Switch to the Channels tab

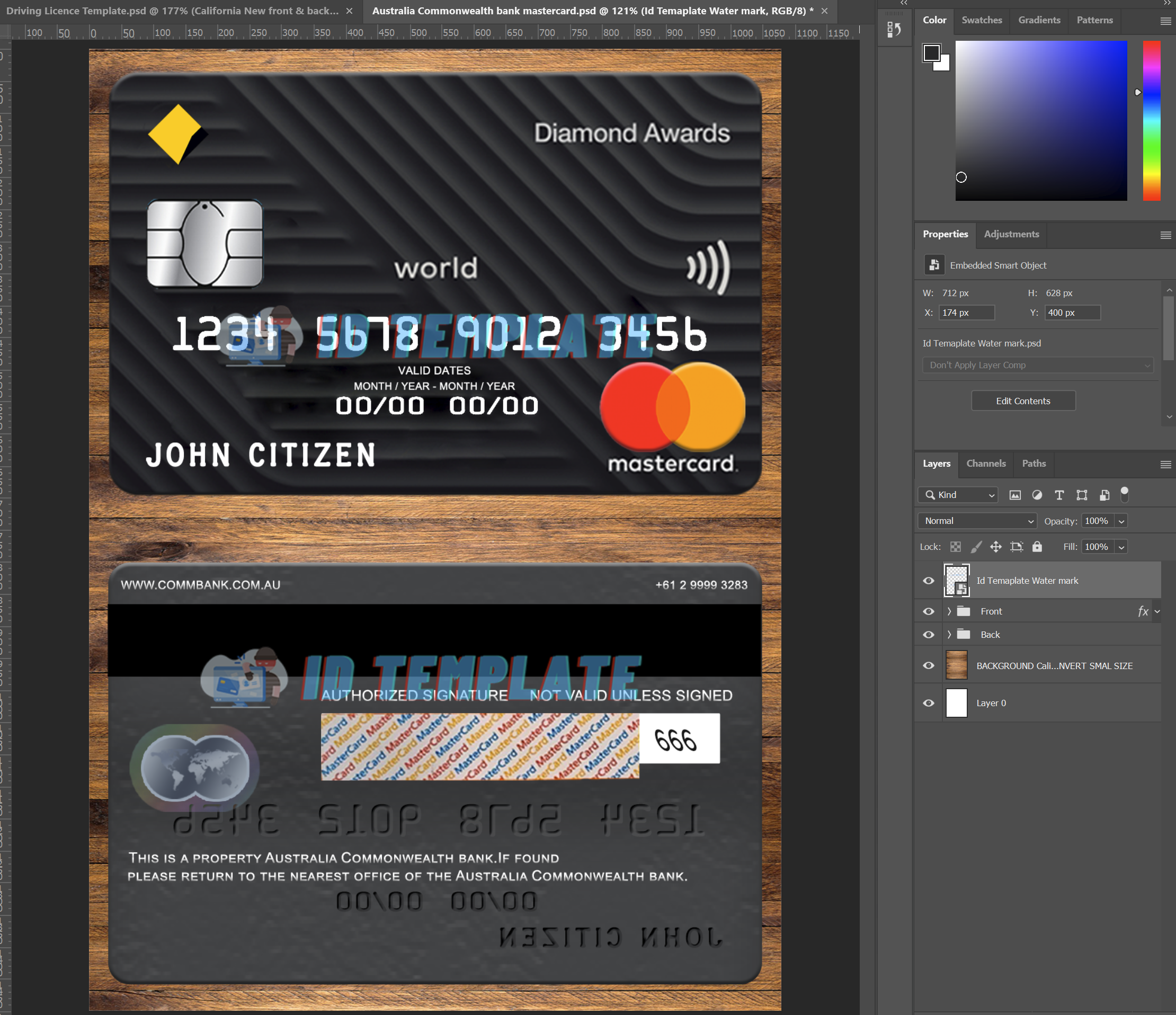tap(986, 464)
